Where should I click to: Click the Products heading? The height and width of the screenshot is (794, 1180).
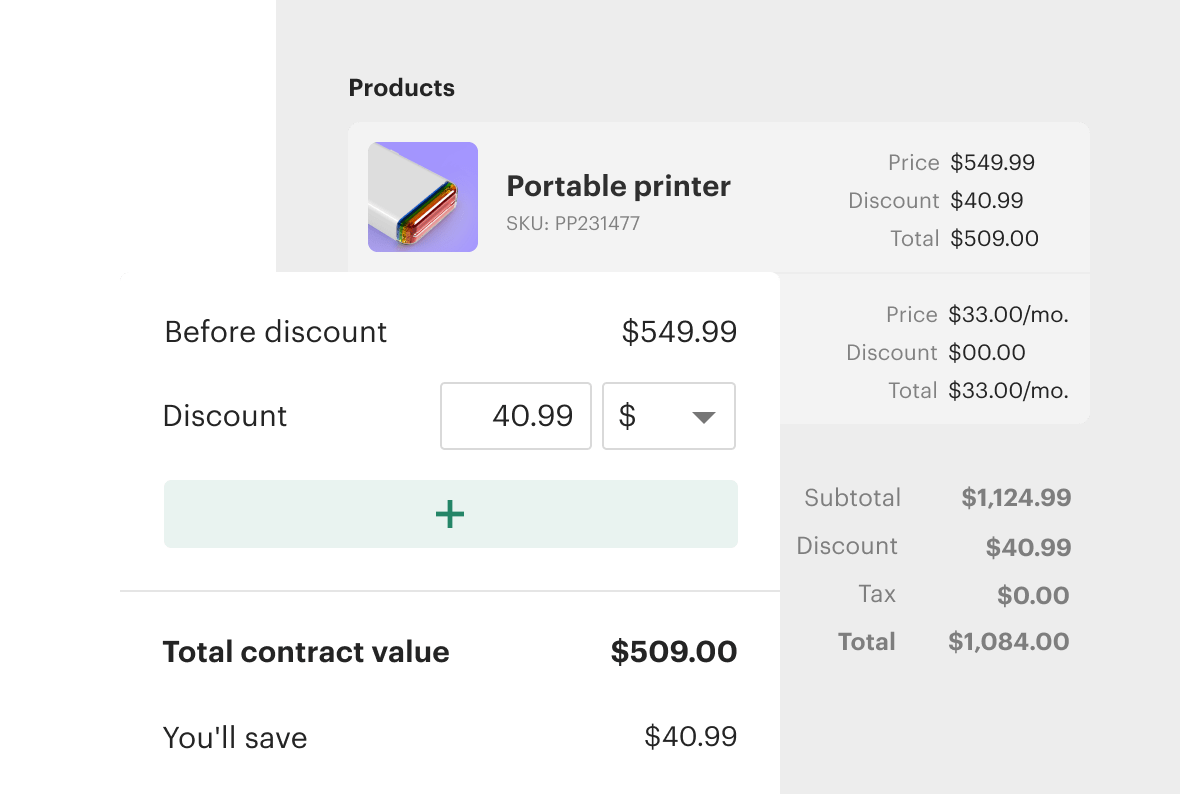coord(401,88)
